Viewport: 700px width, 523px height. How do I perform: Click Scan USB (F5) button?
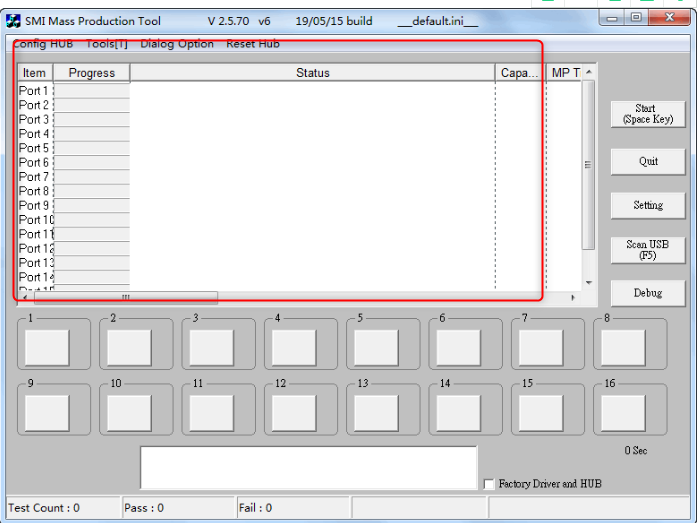point(648,250)
